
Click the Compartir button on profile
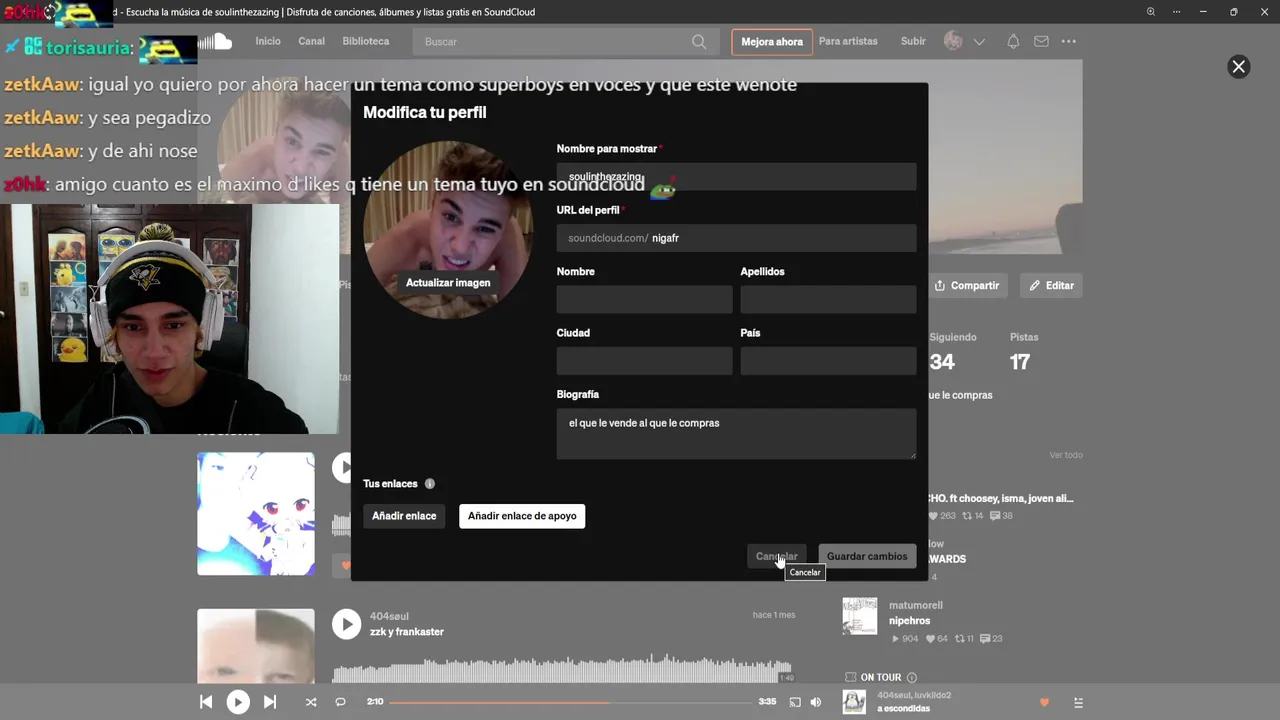967,286
